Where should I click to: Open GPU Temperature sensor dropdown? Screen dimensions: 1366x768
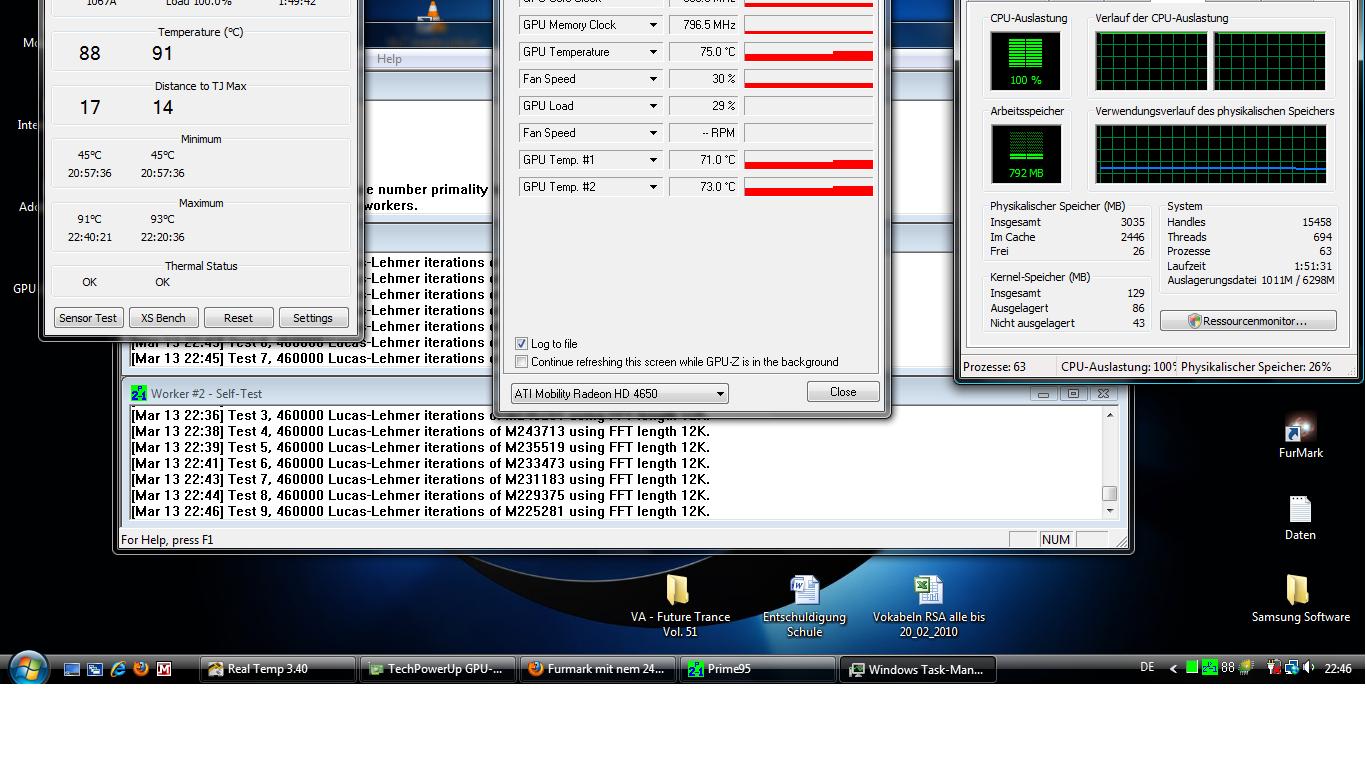653,52
